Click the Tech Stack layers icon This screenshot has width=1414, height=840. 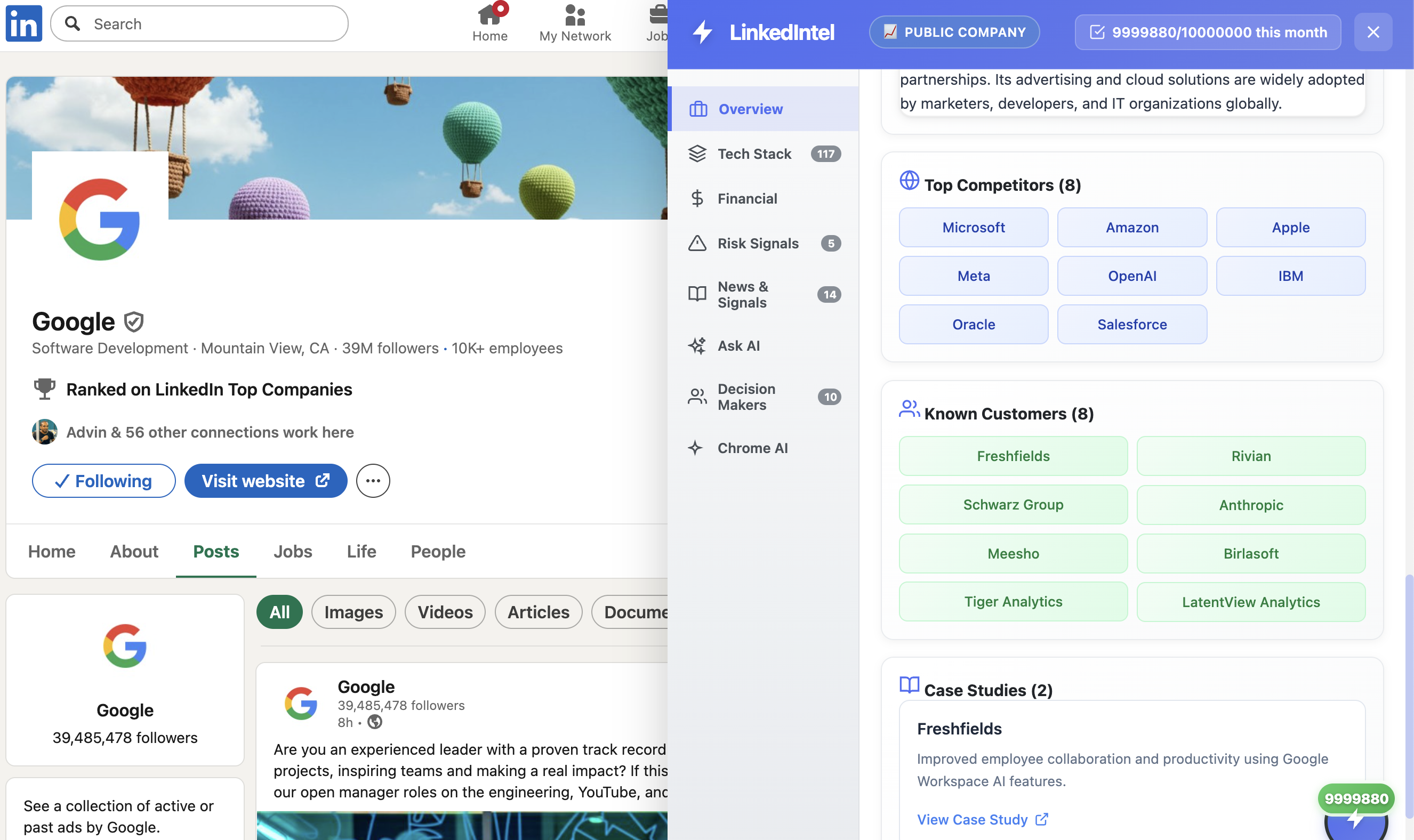pos(697,154)
